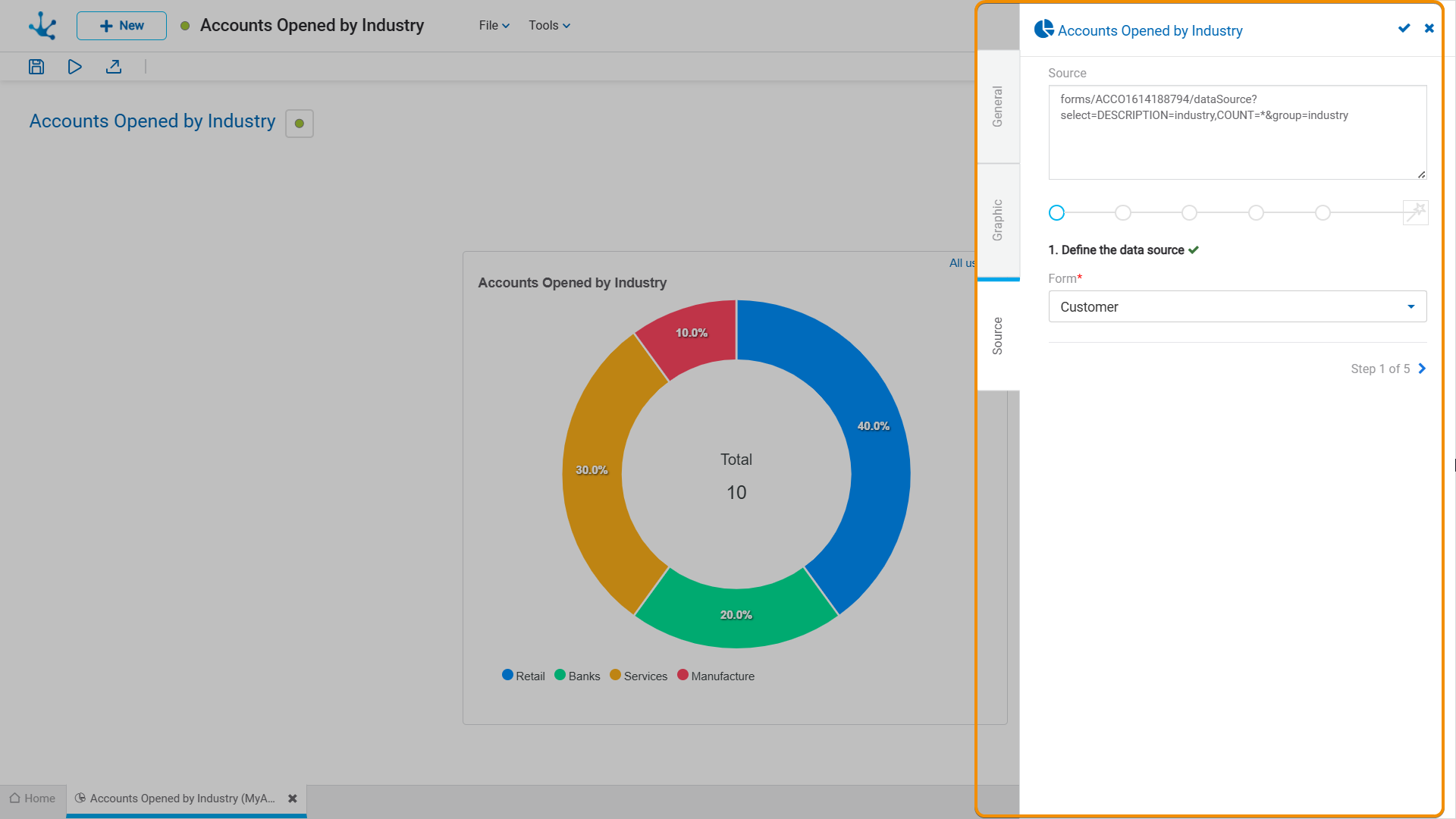Confirm panel with the checkmark icon
1456x819 pixels.
pos(1404,28)
